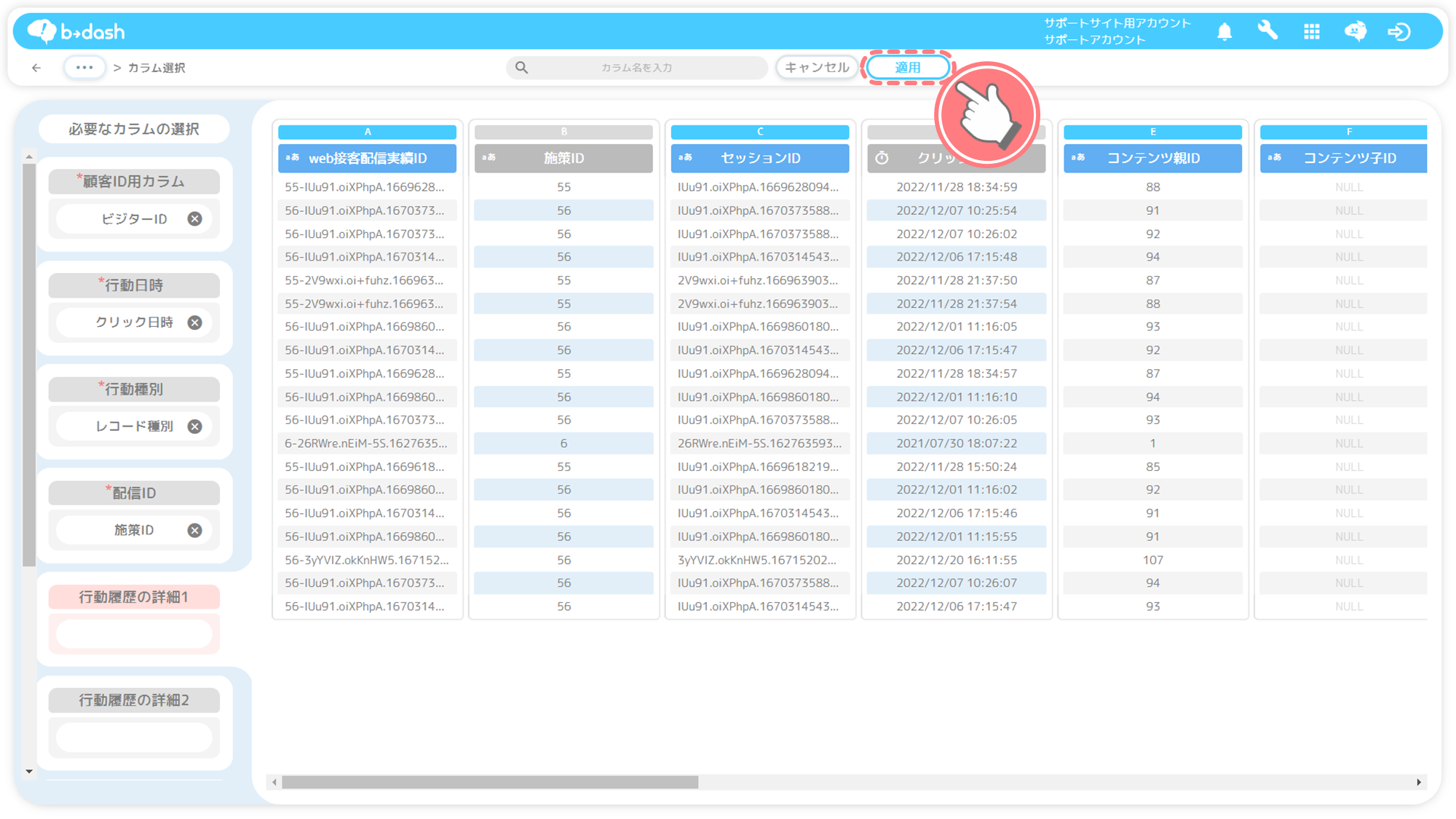Click the カラム名を入力 search field
The width and height of the screenshot is (1456, 819).
coord(637,68)
